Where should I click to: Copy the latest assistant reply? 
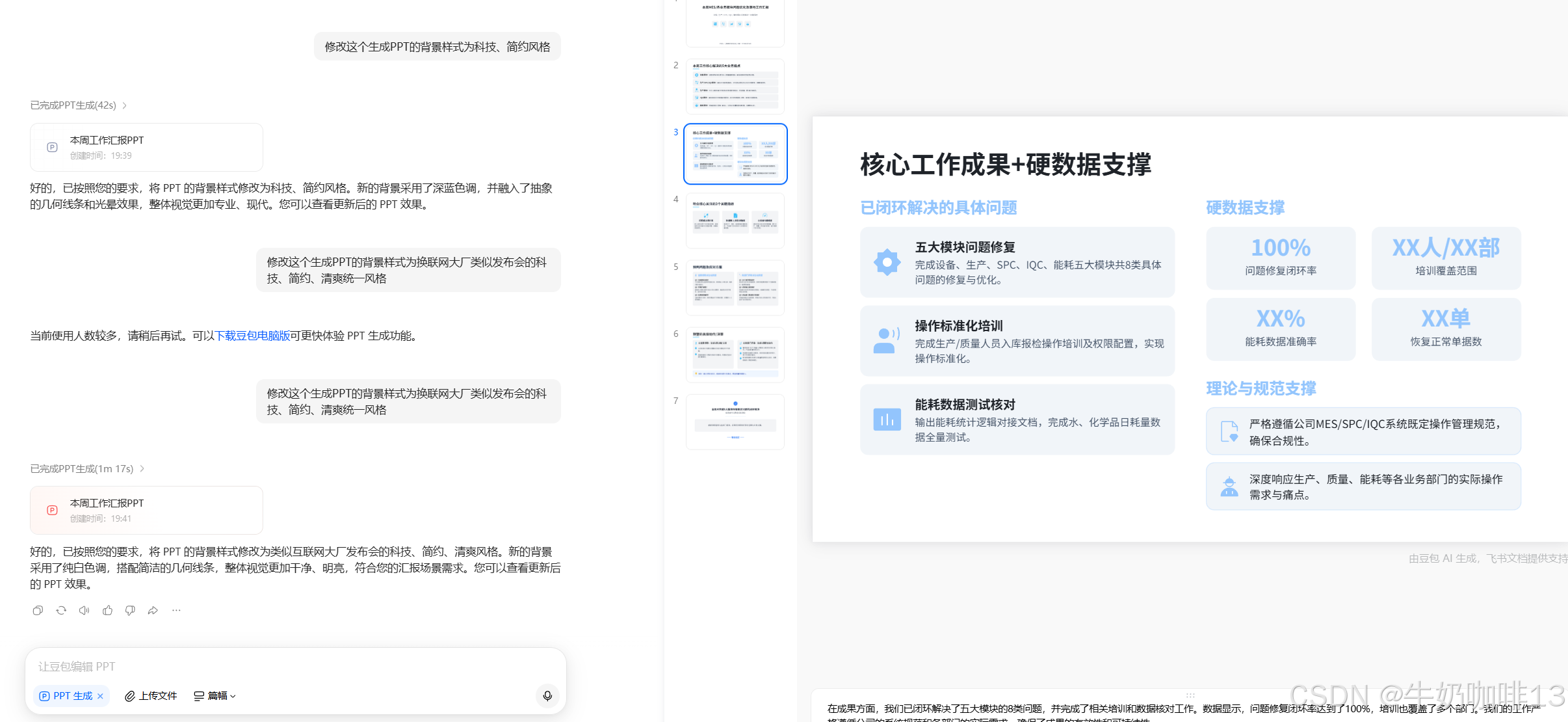point(38,610)
